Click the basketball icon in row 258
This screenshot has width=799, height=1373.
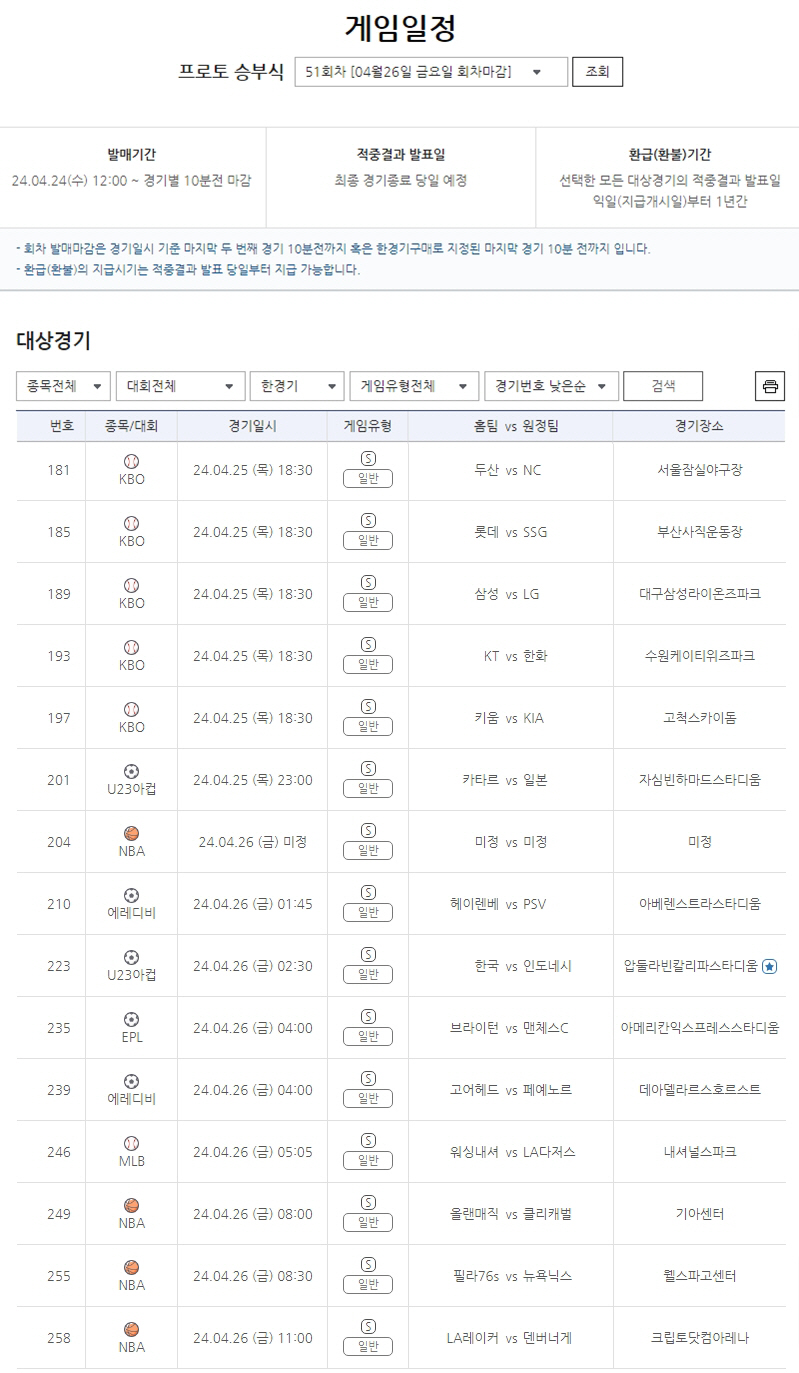pyautogui.click(x=131, y=1329)
